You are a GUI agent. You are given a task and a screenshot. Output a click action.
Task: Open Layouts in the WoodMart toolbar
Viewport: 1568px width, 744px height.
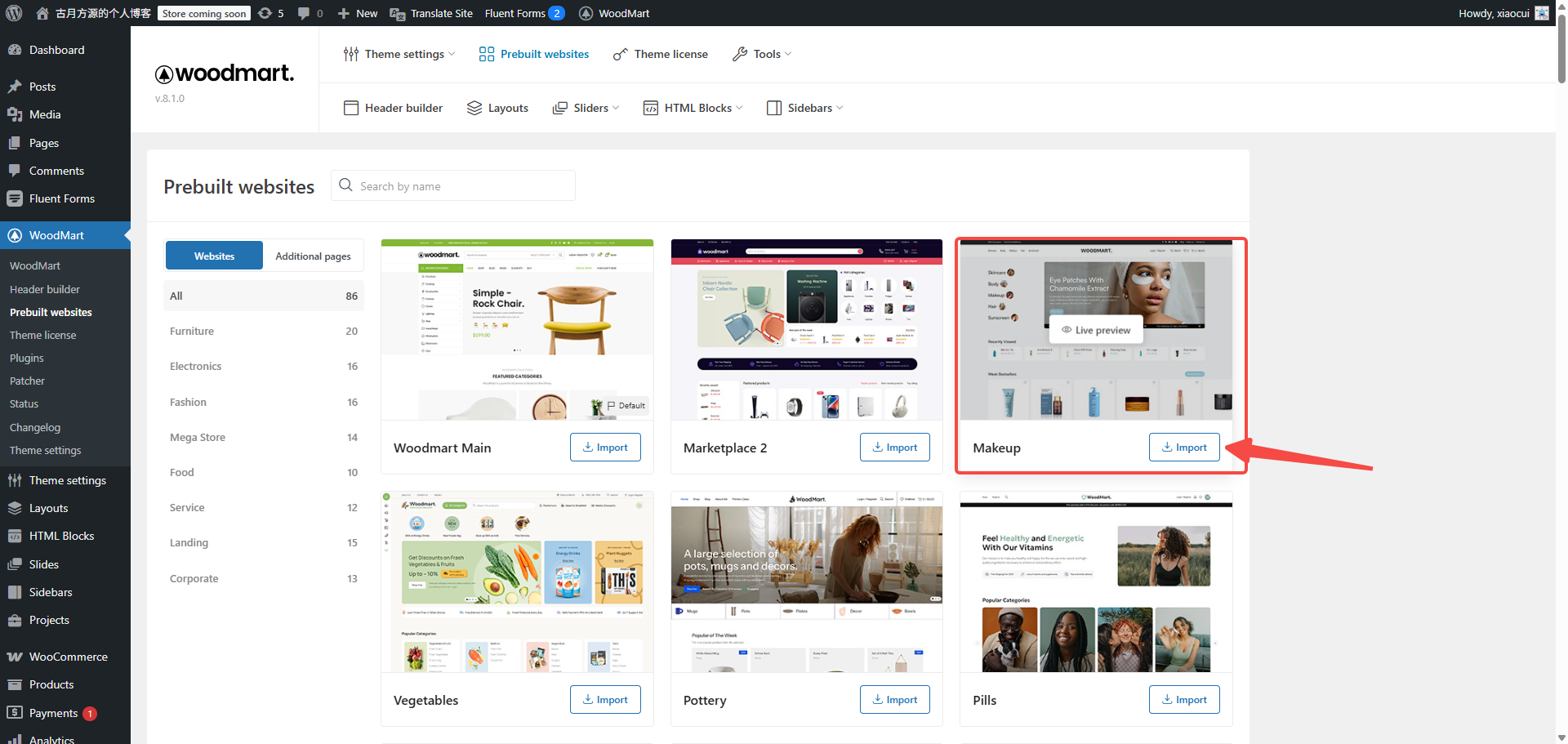(497, 108)
